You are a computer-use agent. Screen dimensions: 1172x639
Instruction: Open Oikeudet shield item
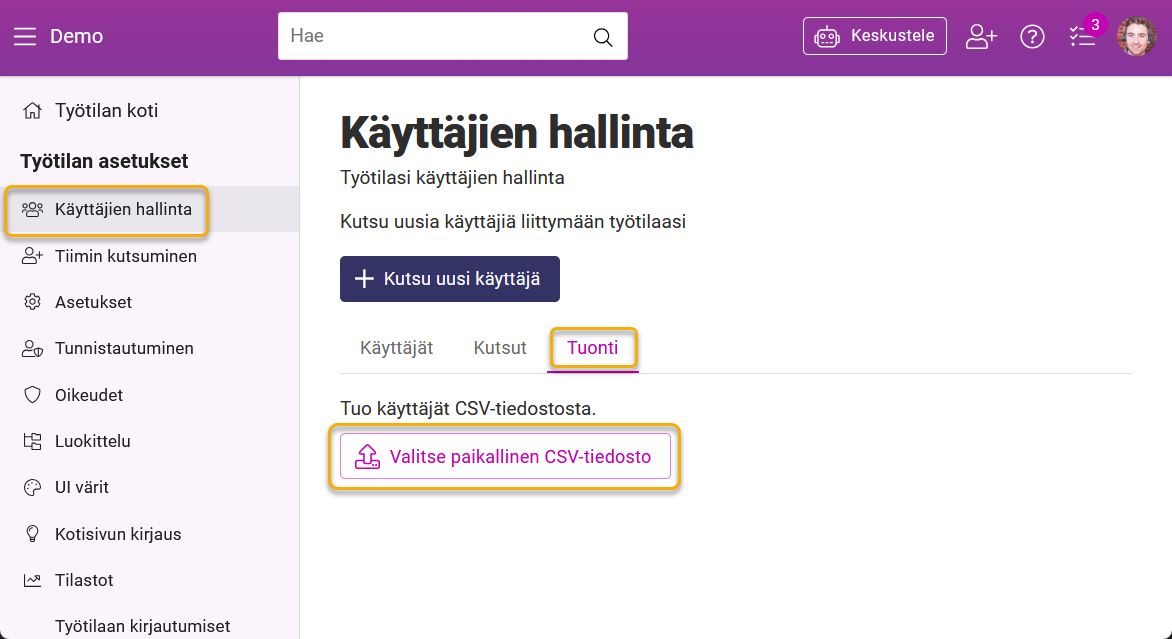[88, 395]
